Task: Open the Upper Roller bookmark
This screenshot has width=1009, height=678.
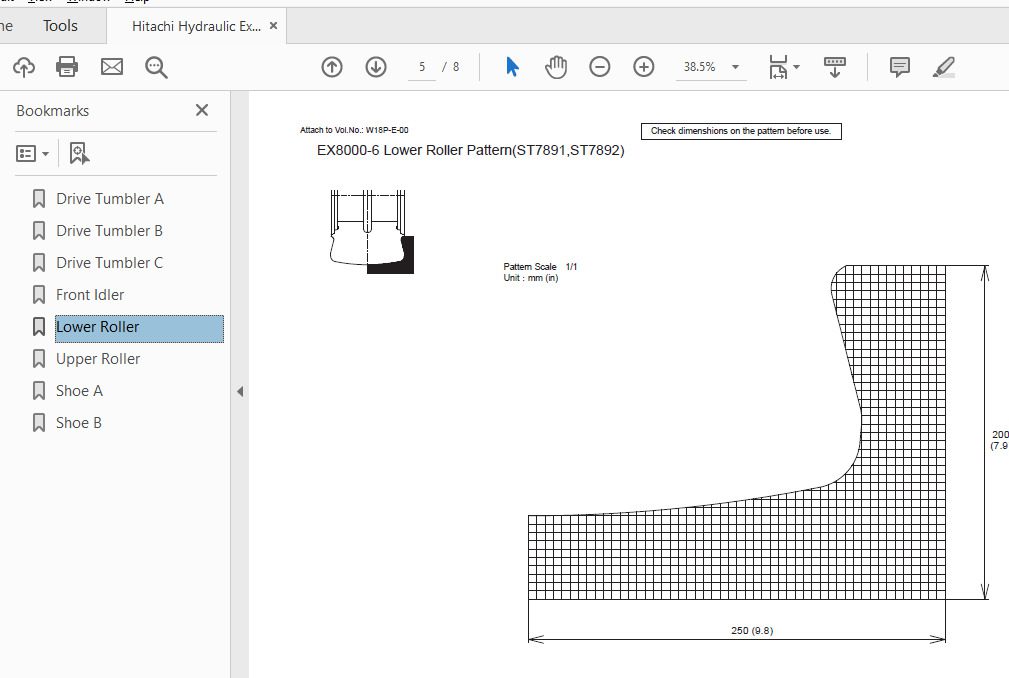Action: (x=98, y=359)
